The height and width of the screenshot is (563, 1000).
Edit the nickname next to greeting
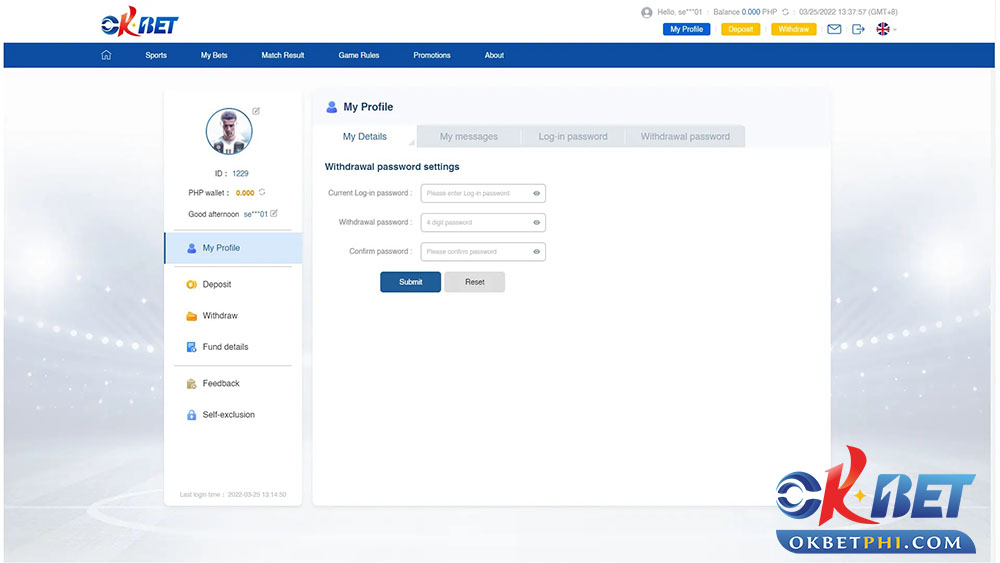coord(274,213)
